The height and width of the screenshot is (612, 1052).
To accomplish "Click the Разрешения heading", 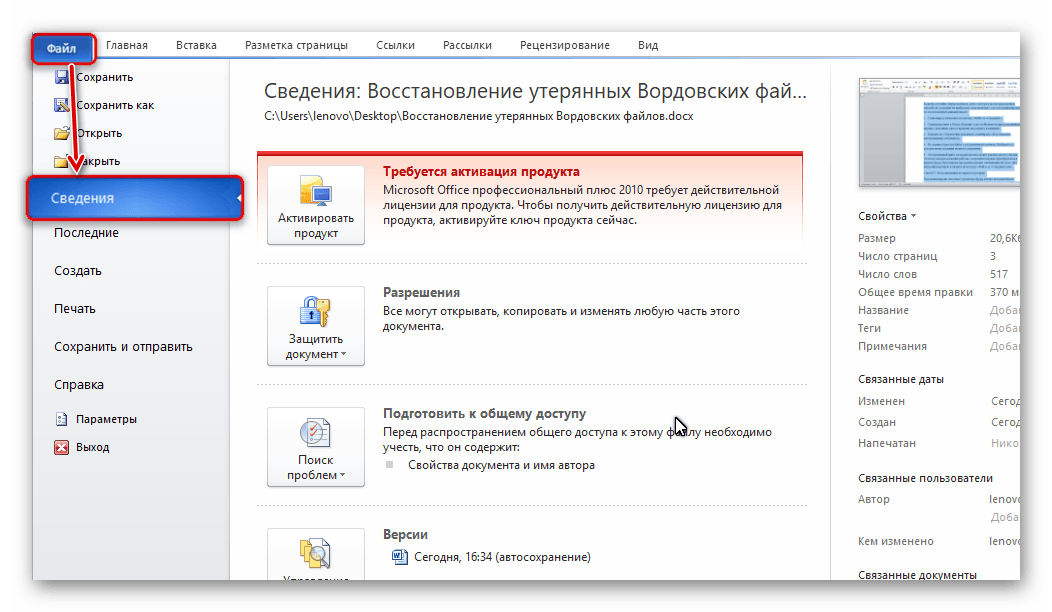I will pos(421,293).
